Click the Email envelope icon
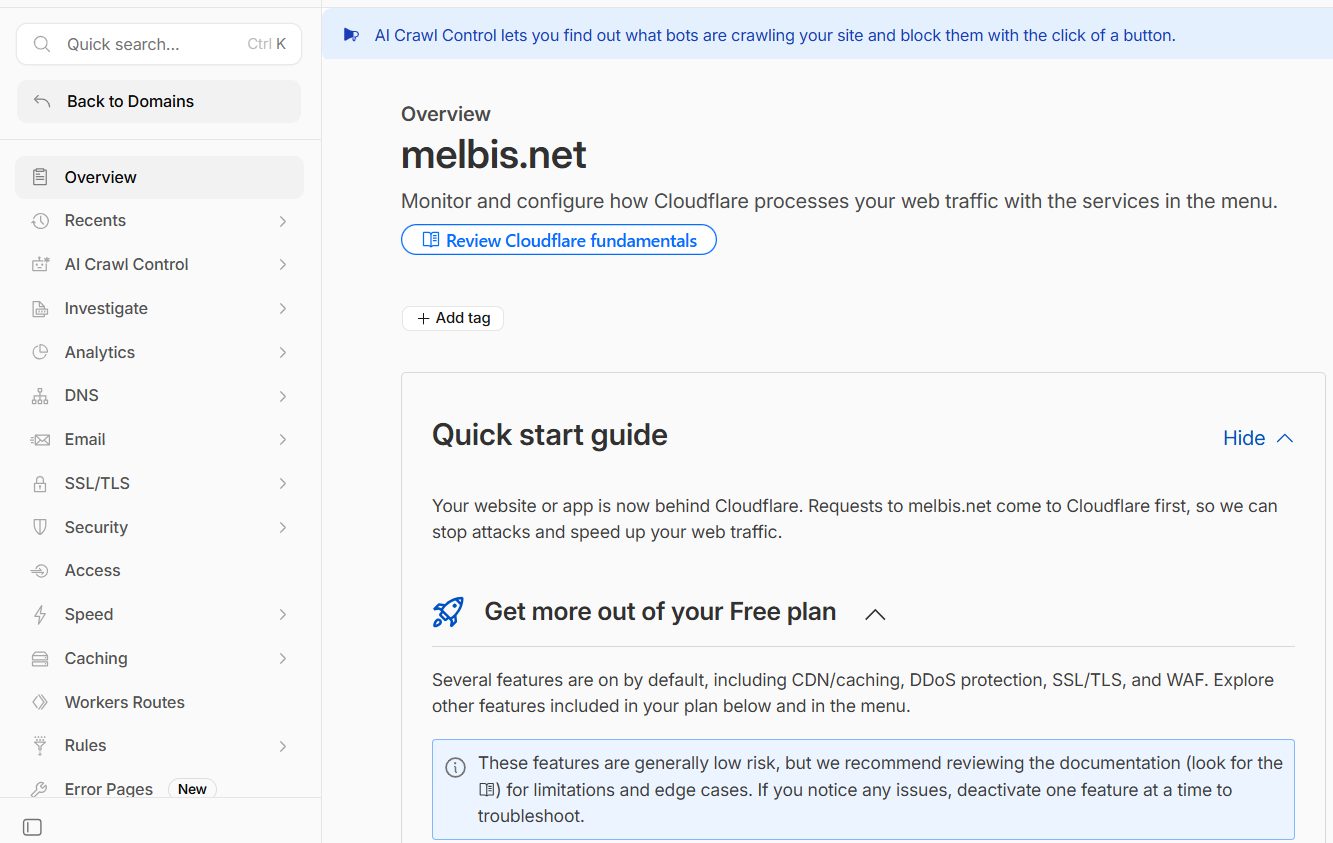The width and height of the screenshot is (1333, 843). click(x=40, y=440)
